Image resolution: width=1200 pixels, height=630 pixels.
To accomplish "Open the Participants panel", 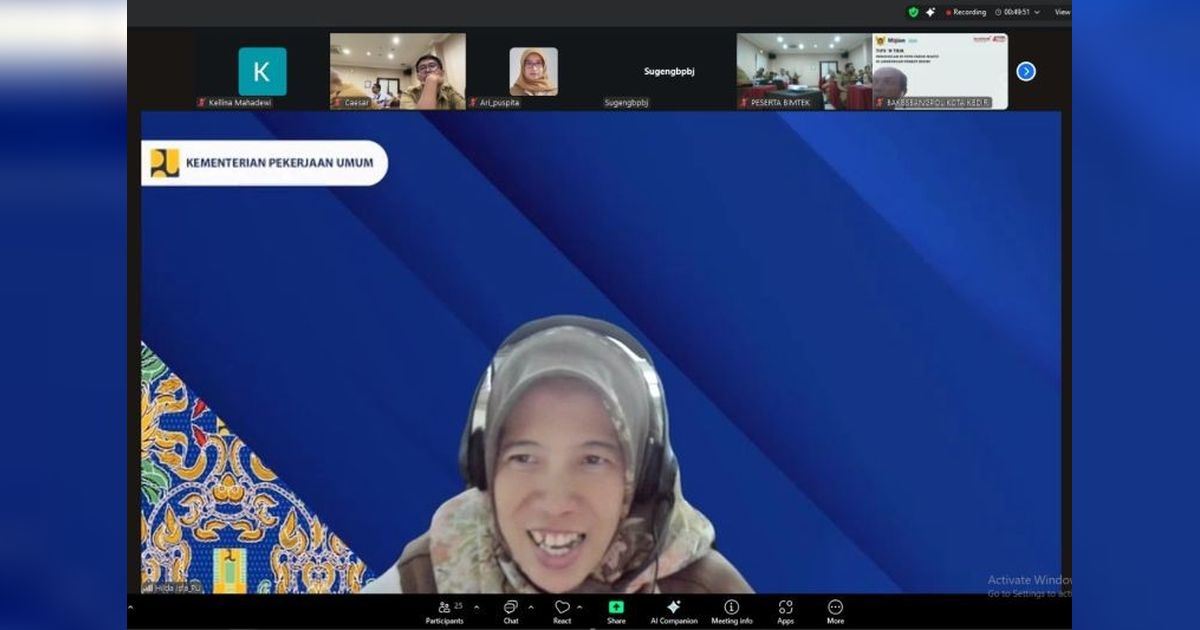I will [x=445, y=608].
